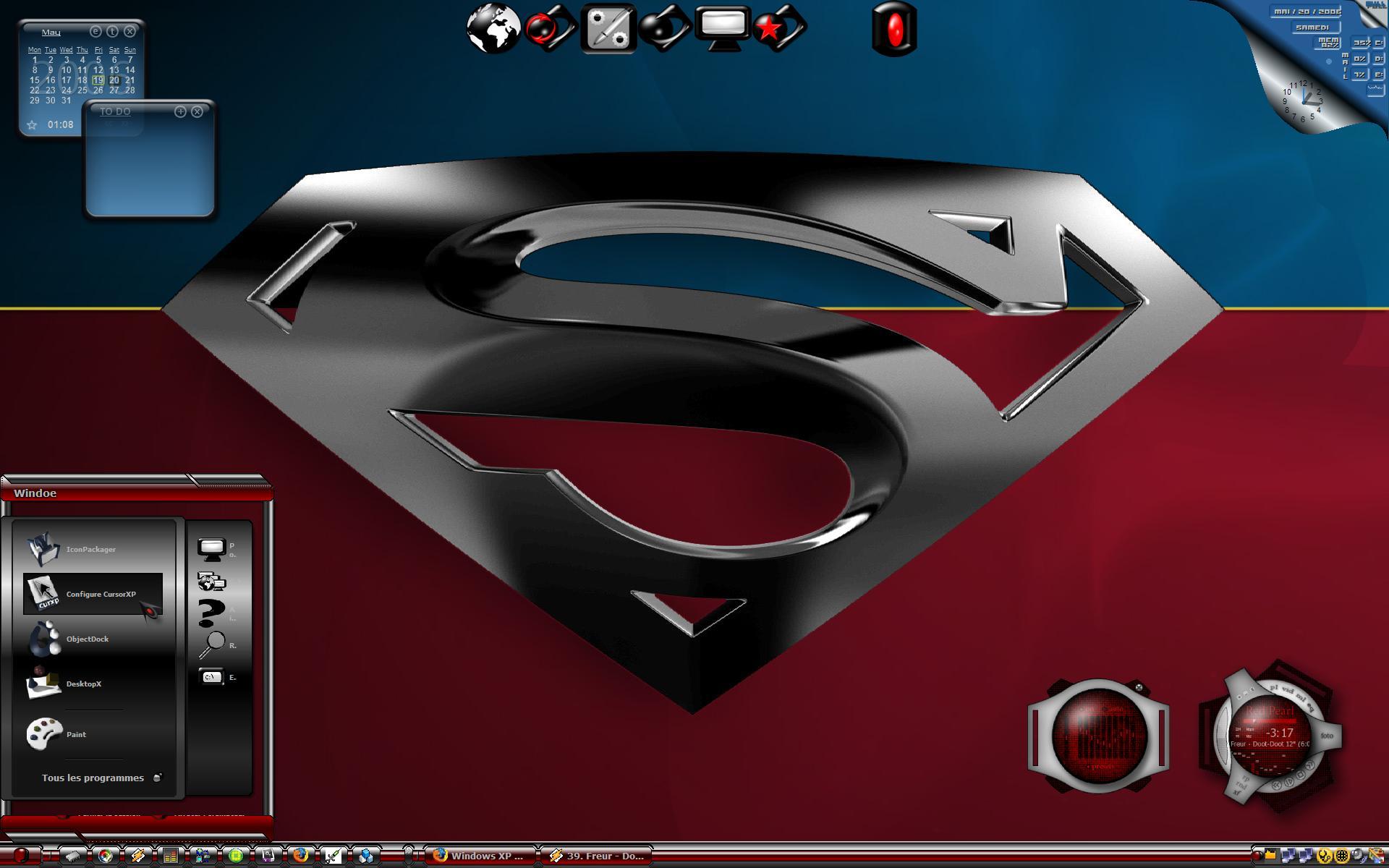1389x868 pixels.
Task: Switch to the Windows XP taskbar window
Action: 481,856
